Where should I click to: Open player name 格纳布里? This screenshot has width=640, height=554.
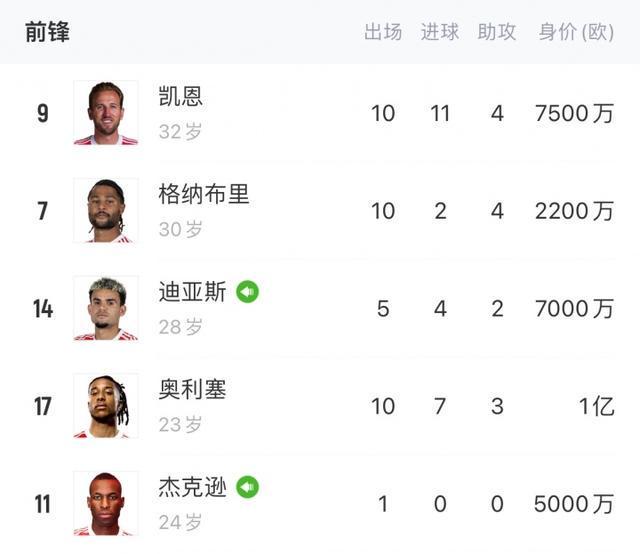[204, 194]
